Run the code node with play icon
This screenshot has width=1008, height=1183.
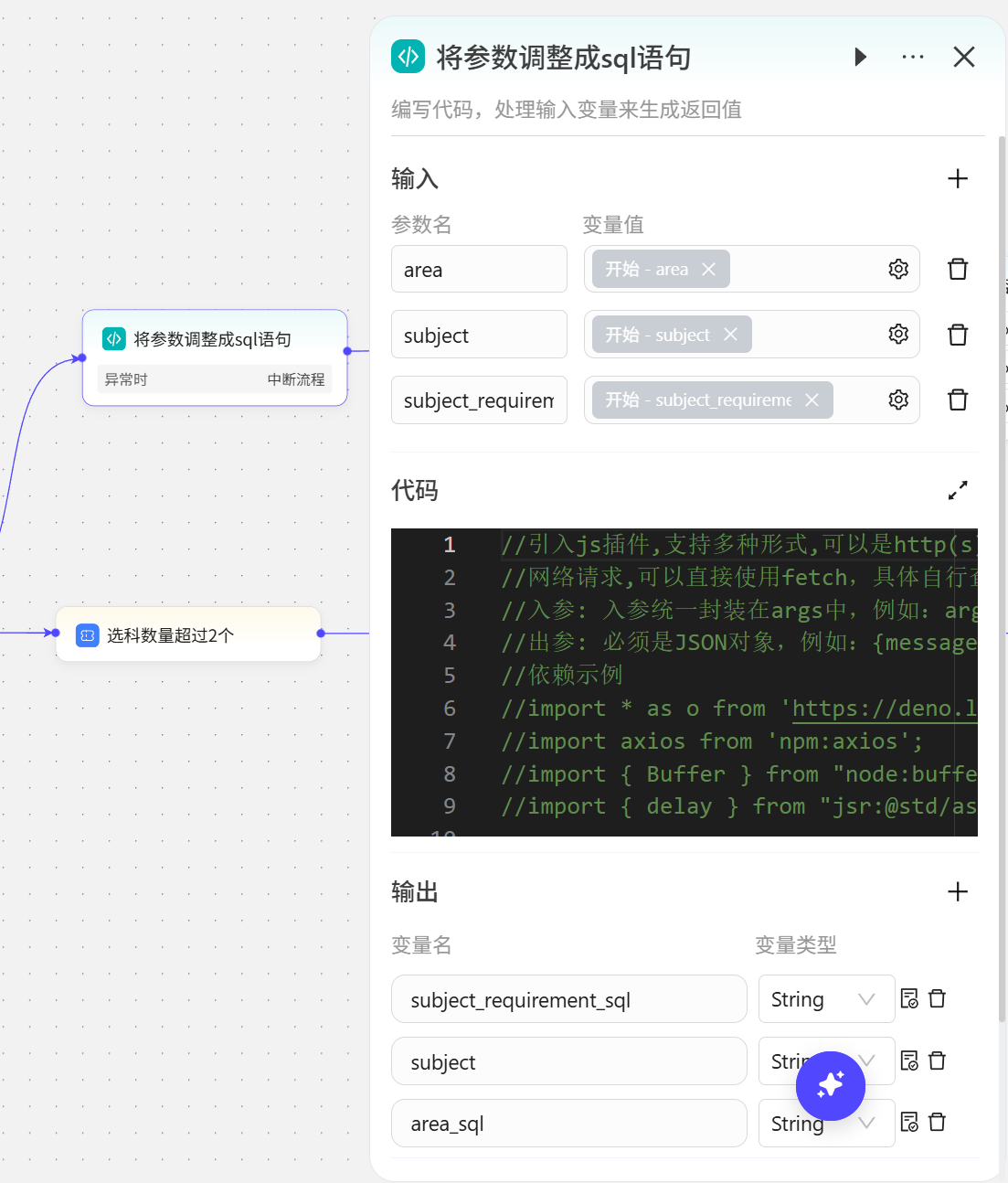(859, 58)
